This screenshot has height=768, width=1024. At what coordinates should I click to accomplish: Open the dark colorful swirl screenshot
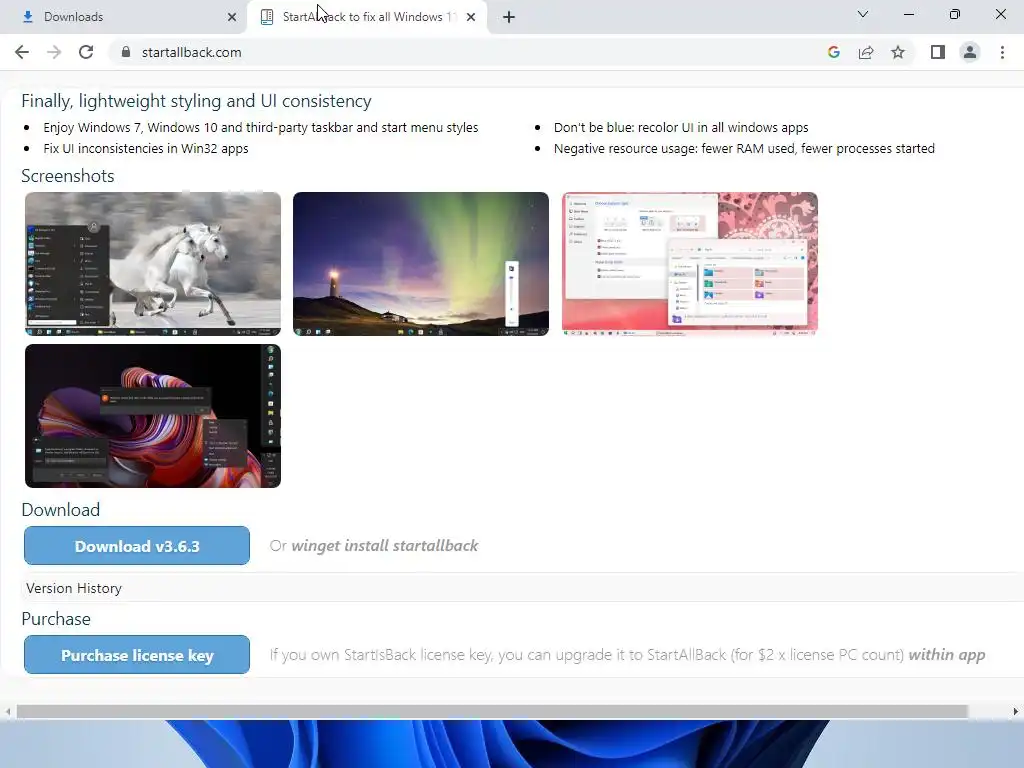[153, 416]
